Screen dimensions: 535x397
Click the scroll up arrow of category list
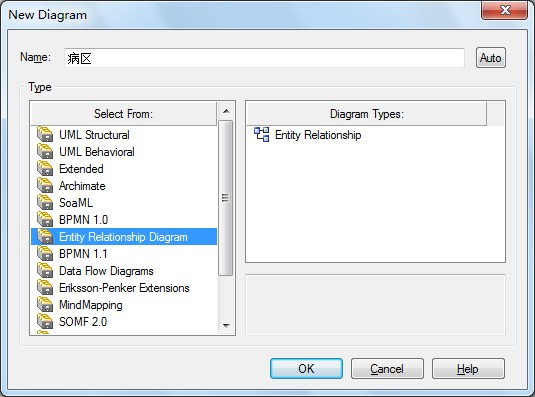(x=226, y=111)
